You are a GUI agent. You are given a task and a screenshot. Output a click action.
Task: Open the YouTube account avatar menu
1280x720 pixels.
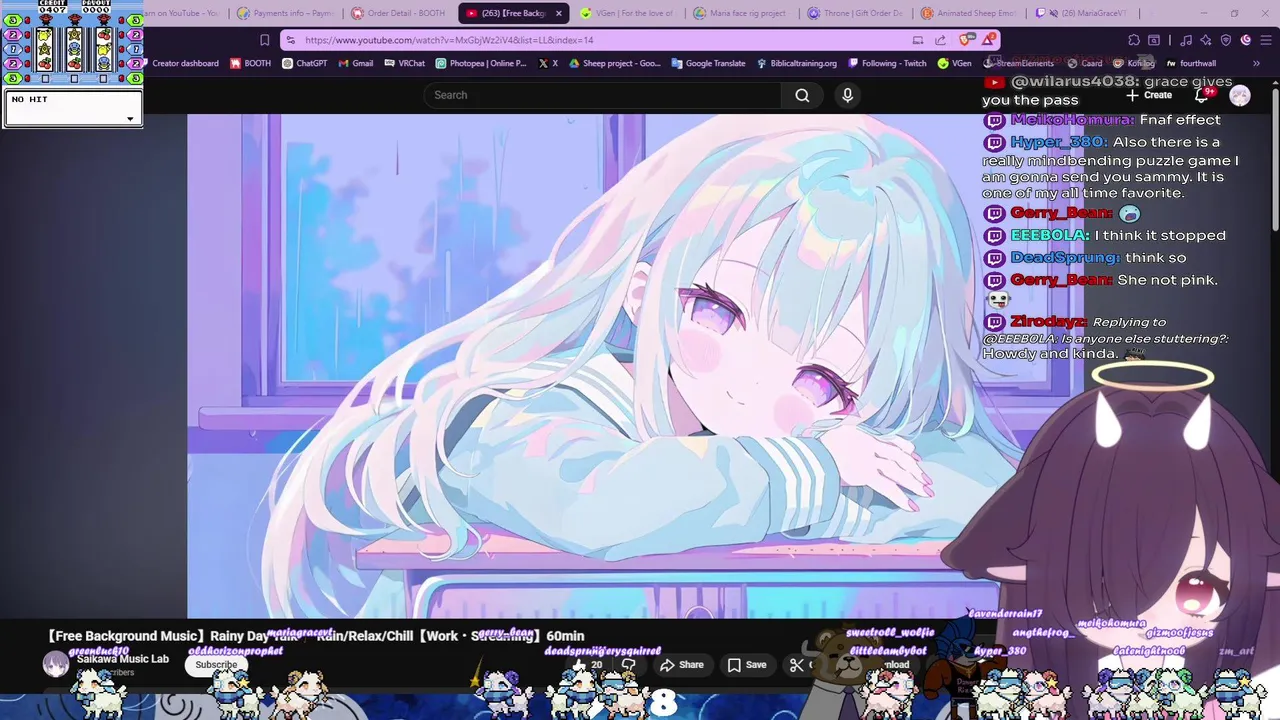(1240, 95)
